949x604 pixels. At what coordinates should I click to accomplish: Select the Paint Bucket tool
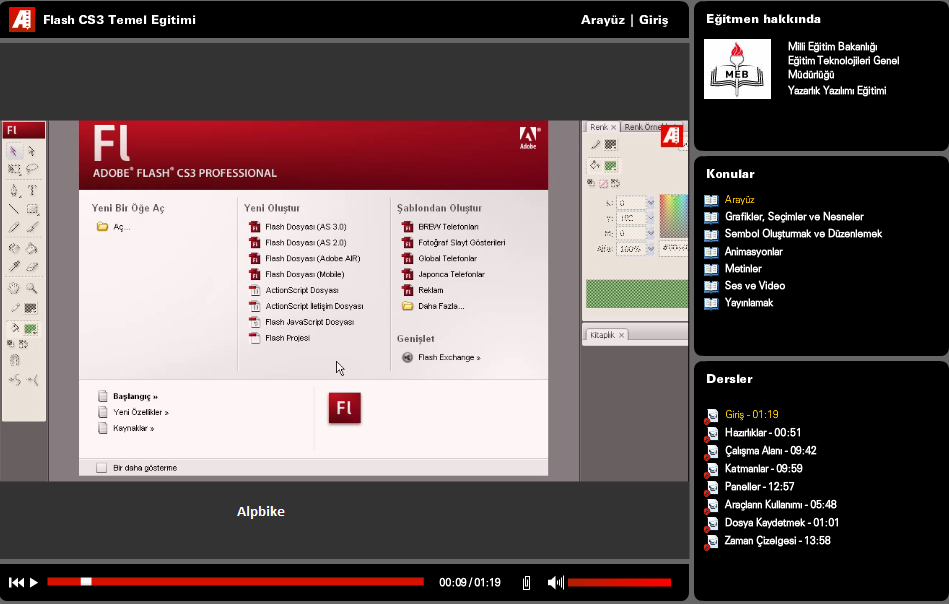32,248
